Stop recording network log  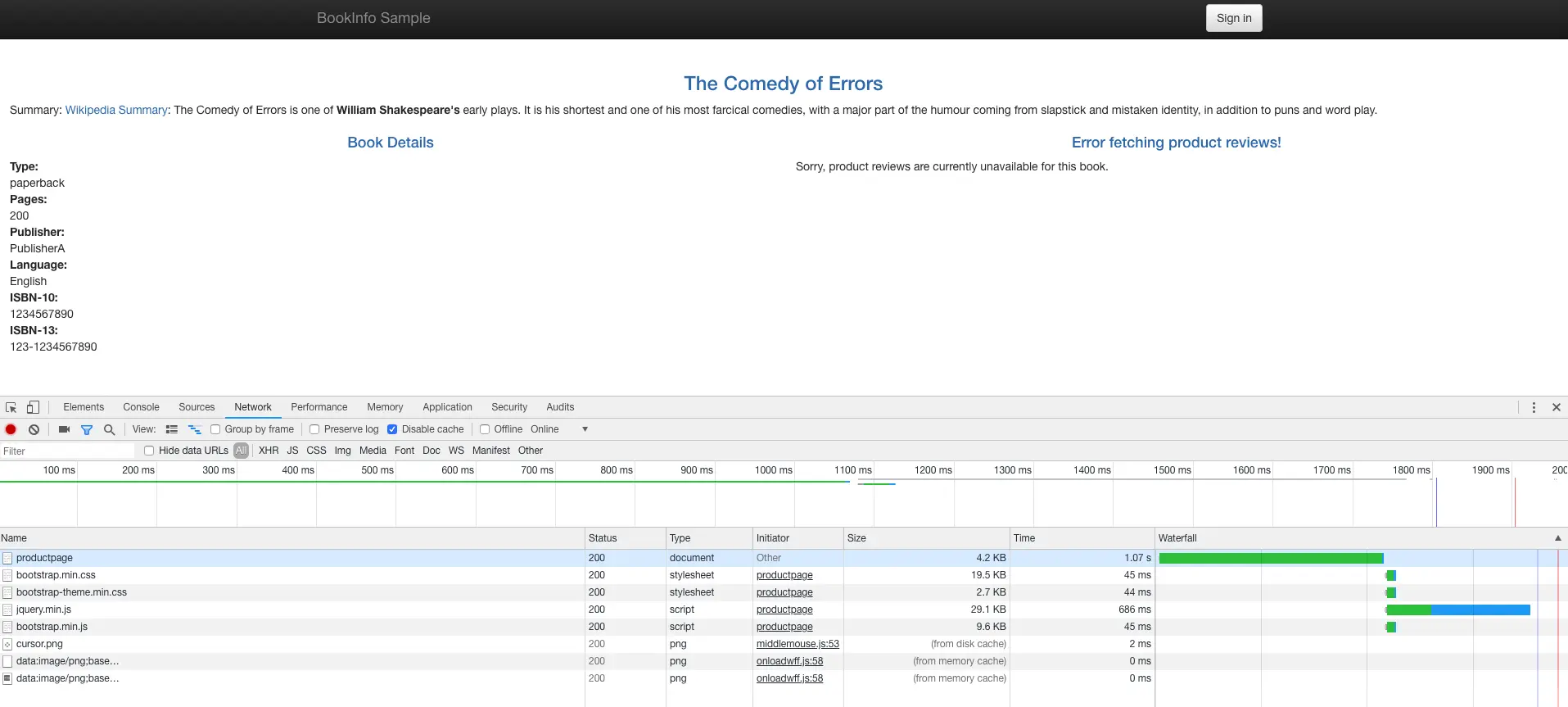[x=11, y=429]
